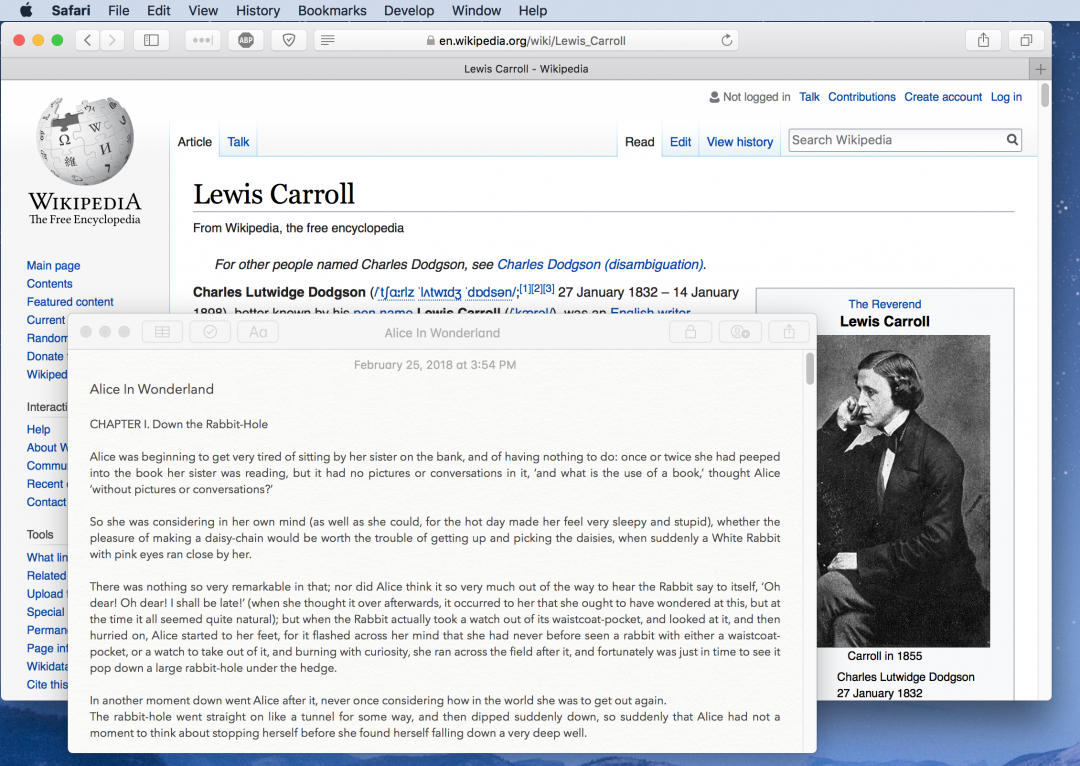
Task: Show the Safari sidebar
Action: pyautogui.click(x=152, y=40)
